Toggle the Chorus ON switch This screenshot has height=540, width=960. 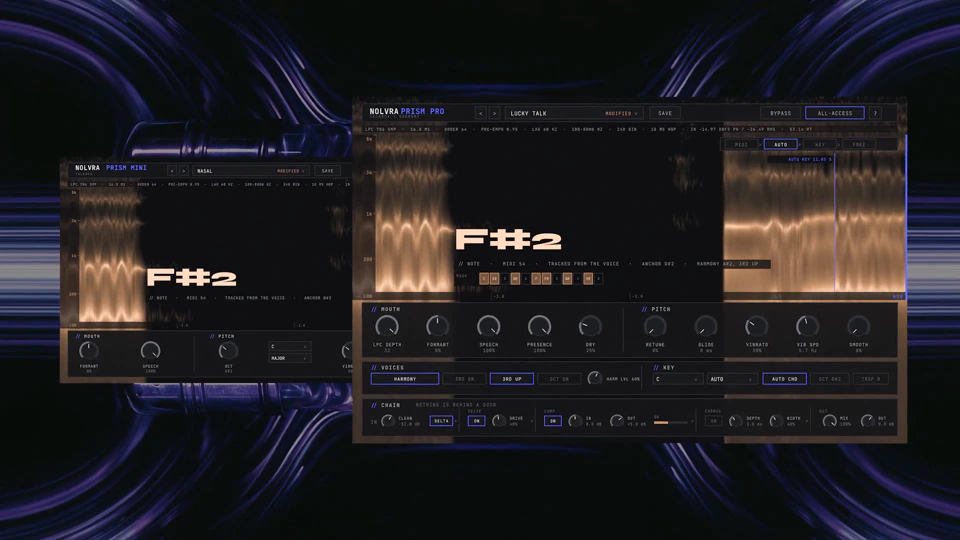pyautogui.click(x=713, y=421)
